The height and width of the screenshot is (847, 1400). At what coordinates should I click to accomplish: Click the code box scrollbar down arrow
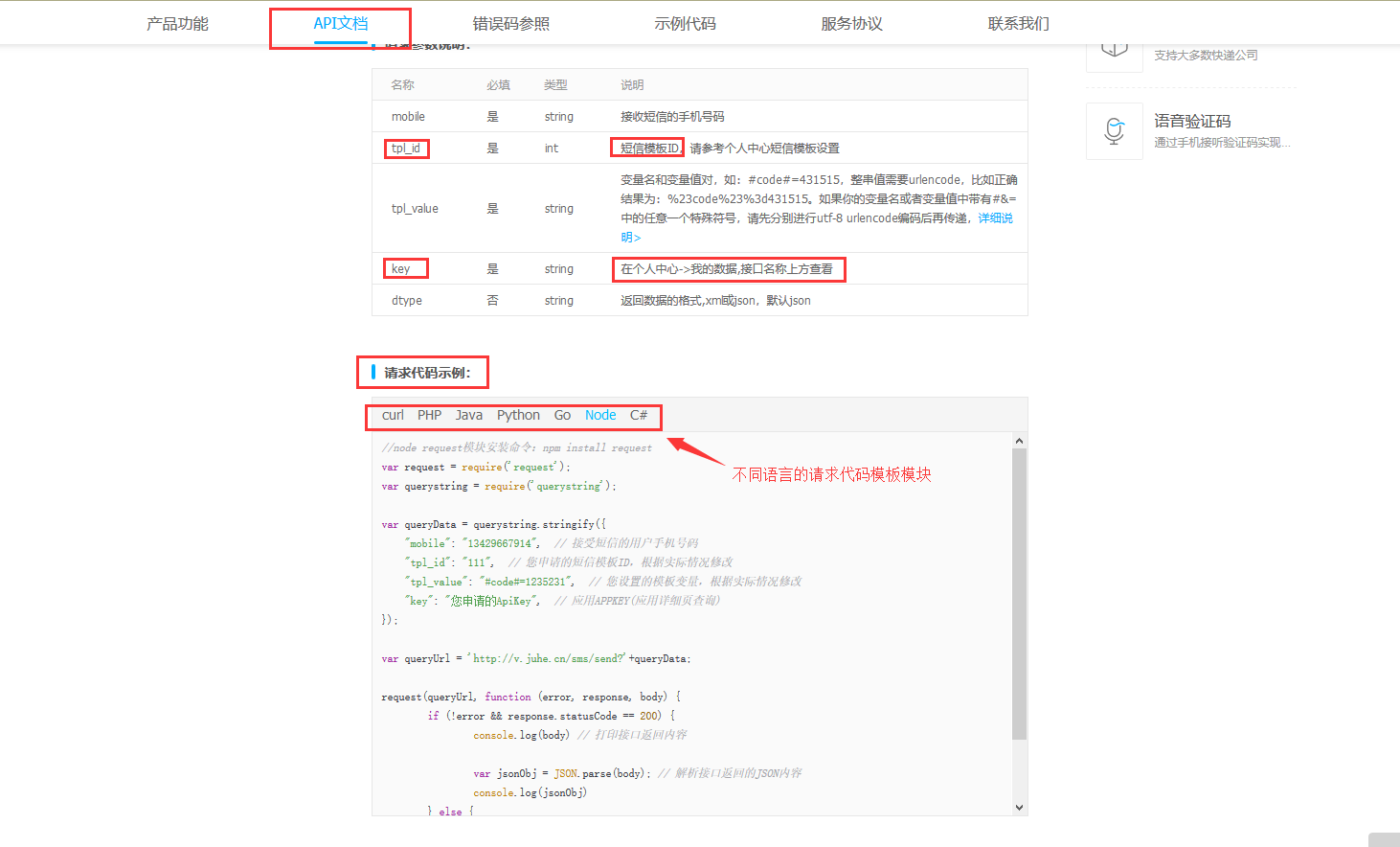[1019, 808]
